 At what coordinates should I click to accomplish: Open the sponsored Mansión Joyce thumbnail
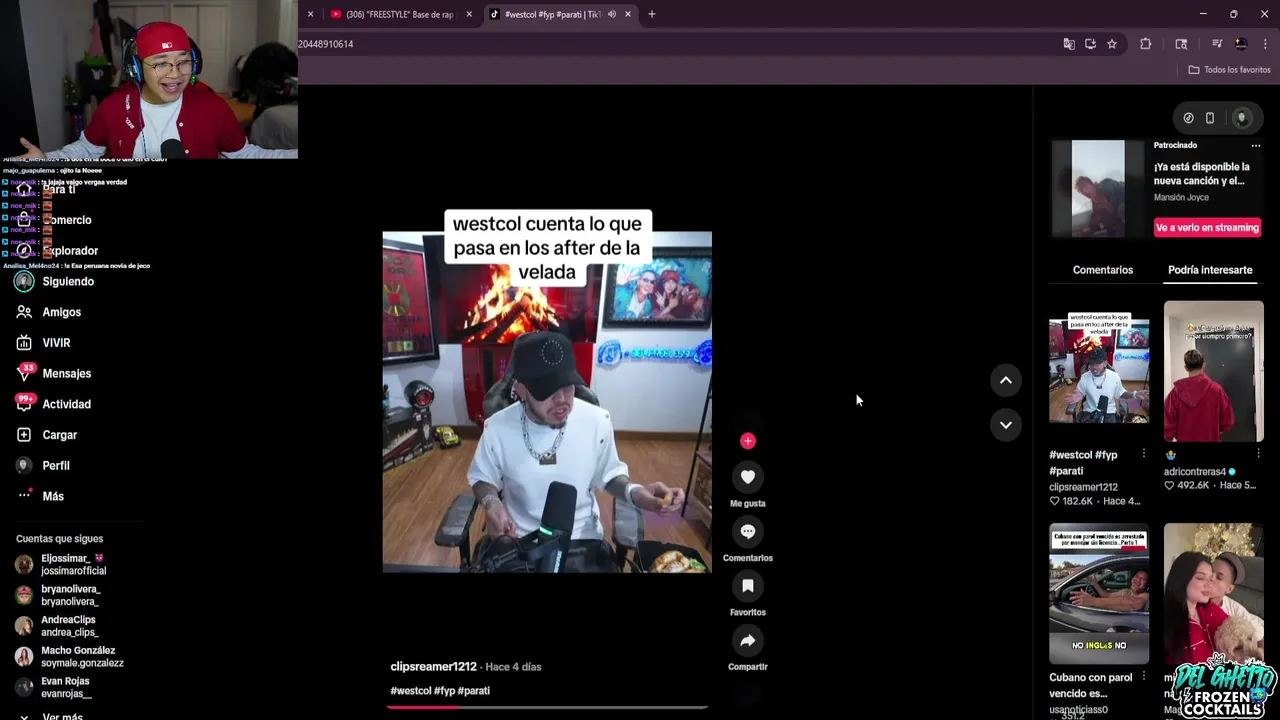coord(1098,189)
